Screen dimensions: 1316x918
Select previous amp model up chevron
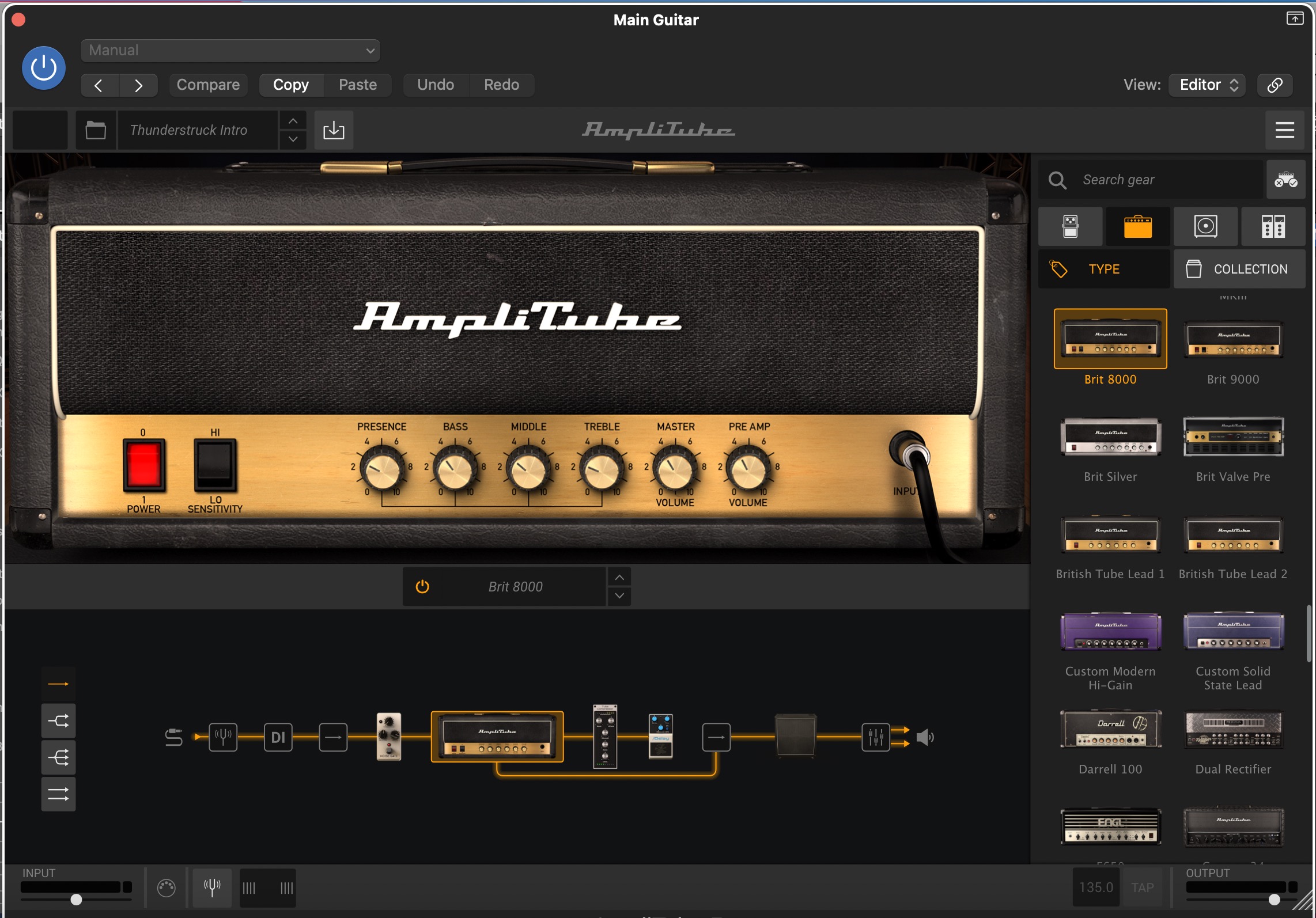(619, 577)
